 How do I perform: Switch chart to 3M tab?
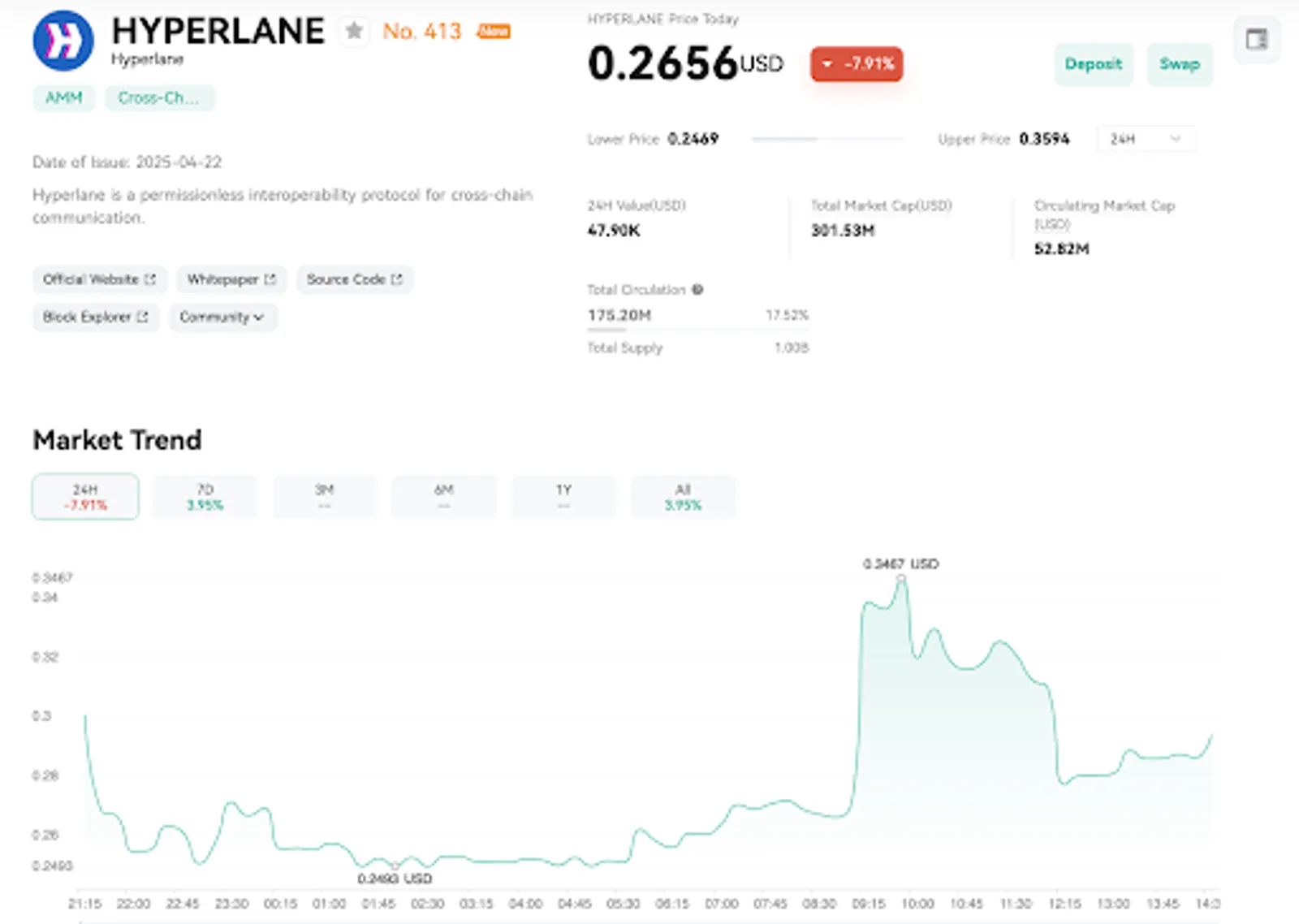tap(325, 497)
